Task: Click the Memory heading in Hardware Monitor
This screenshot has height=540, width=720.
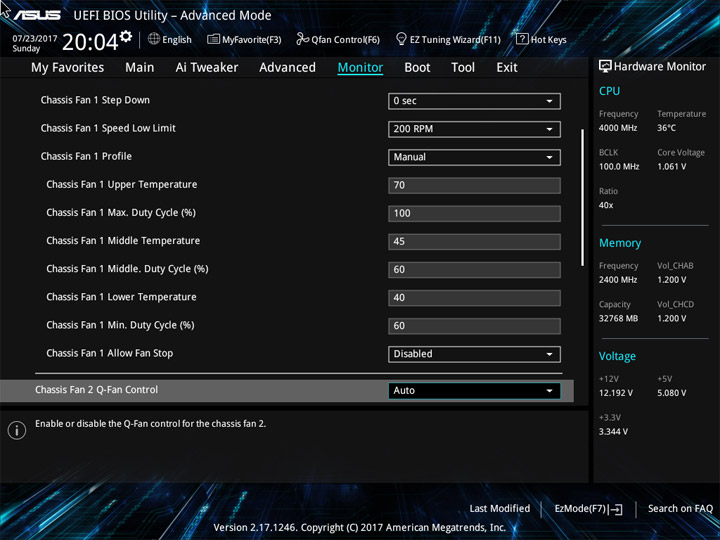Action: (620, 243)
